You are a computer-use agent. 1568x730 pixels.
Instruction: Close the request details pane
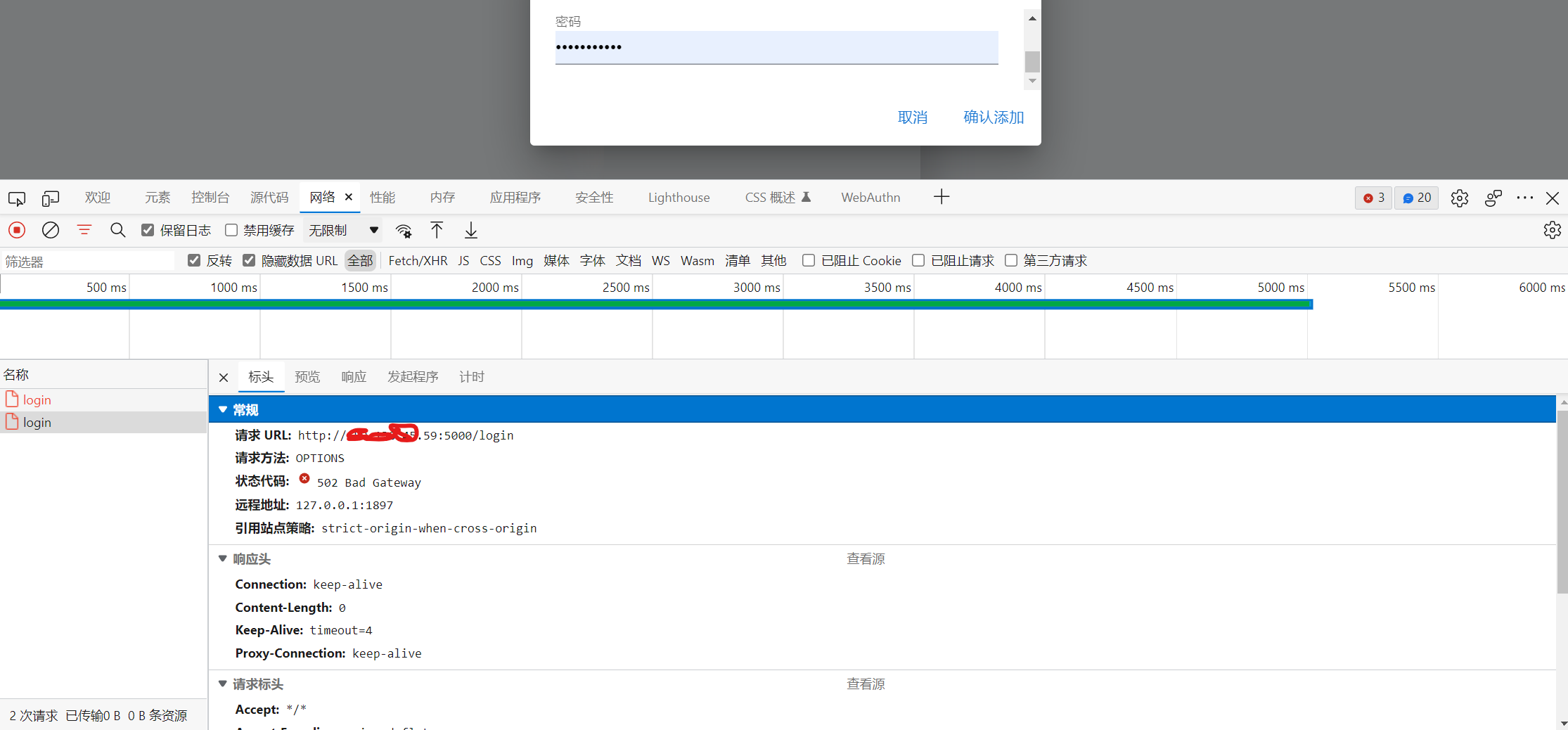(224, 378)
